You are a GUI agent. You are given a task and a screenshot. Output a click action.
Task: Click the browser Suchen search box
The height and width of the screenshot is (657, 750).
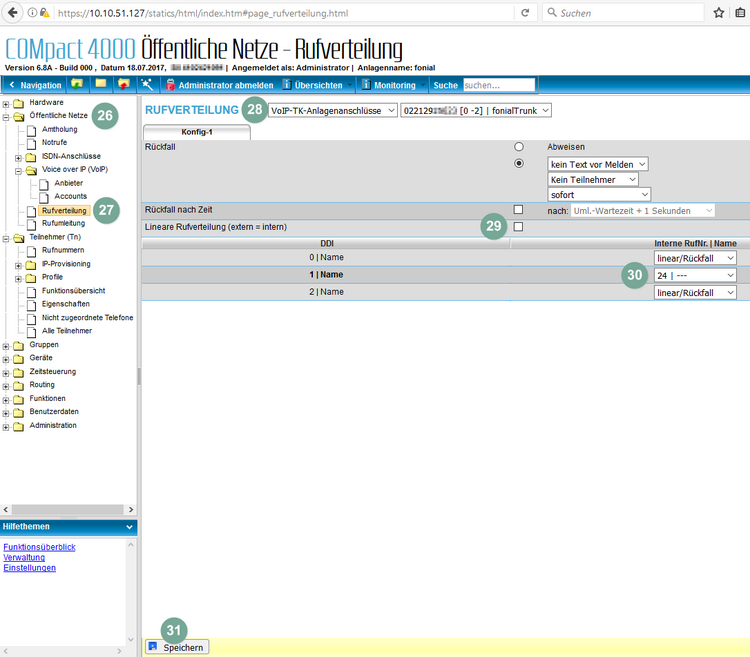pyautogui.click(x=623, y=13)
